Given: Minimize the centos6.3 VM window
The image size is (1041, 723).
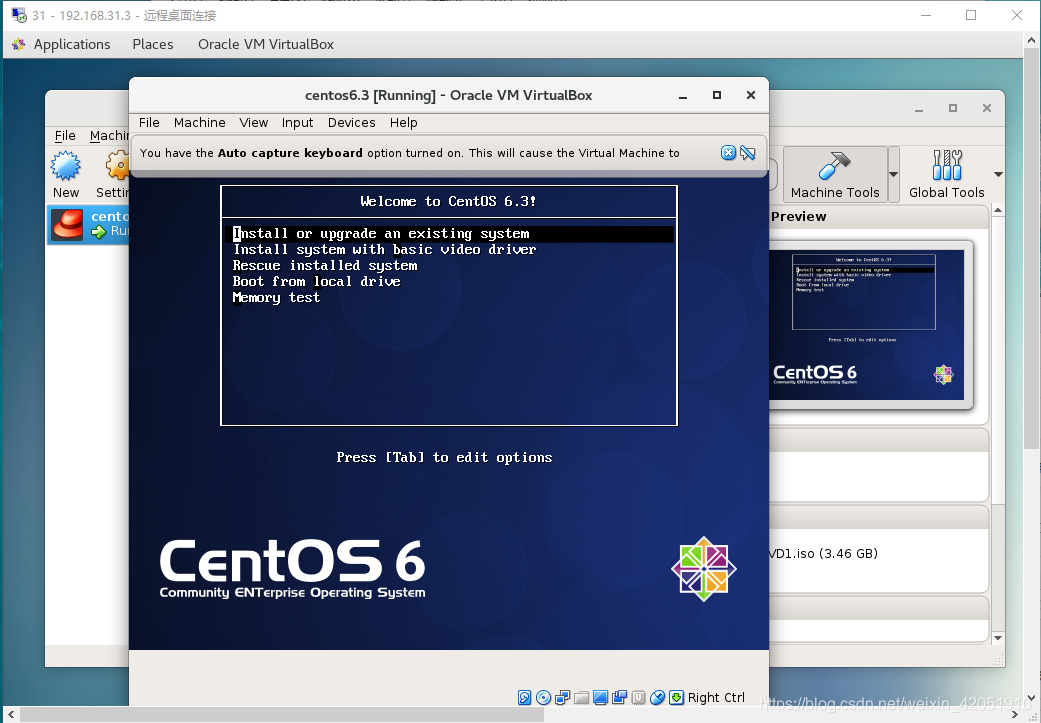Looking at the screenshot, I should click(682, 95).
